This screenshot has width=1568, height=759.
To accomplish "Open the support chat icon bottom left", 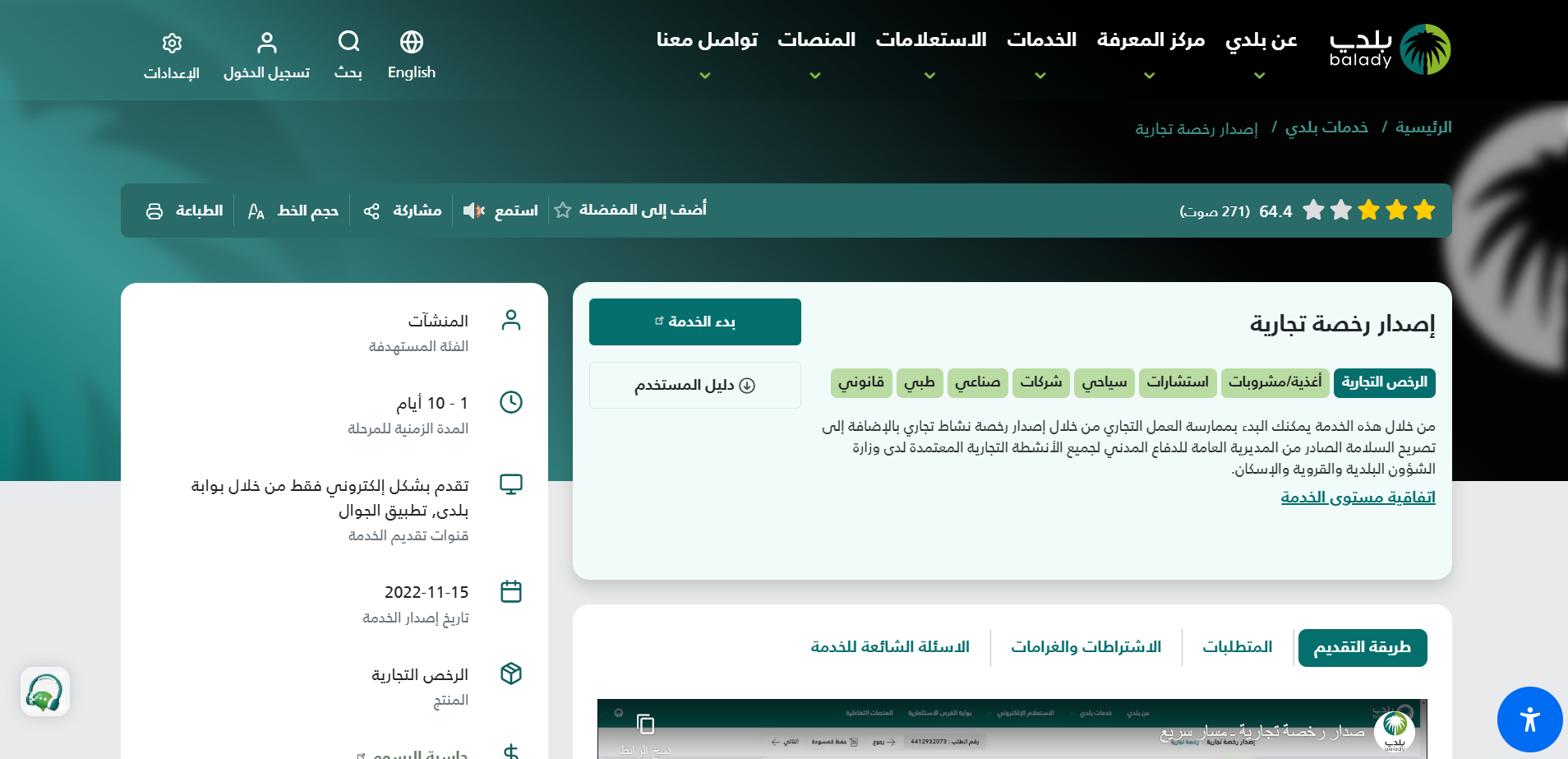I will [x=44, y=692].
